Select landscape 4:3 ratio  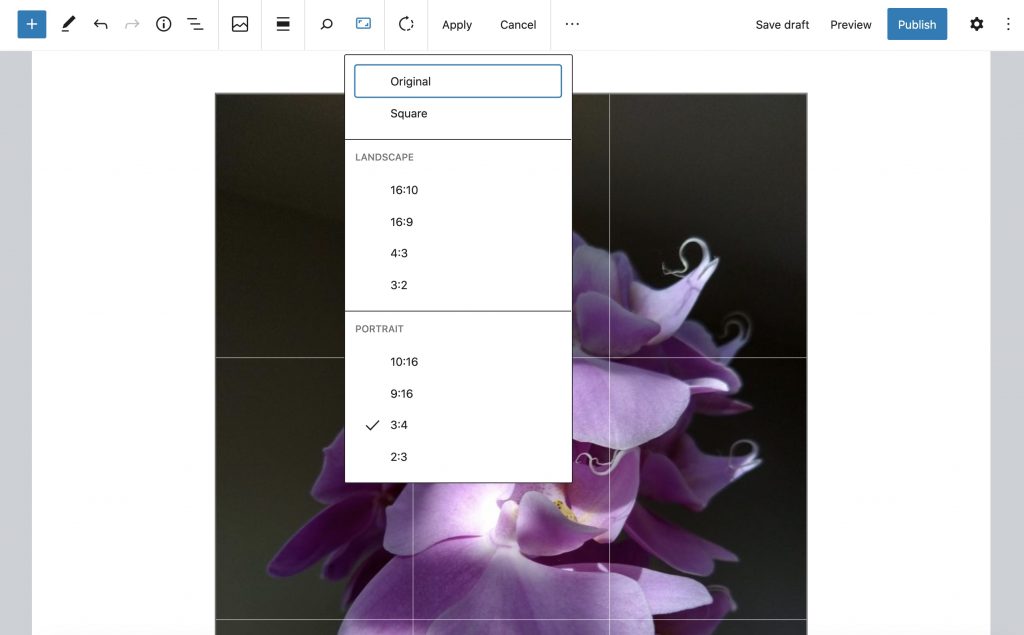pos(458,253)
